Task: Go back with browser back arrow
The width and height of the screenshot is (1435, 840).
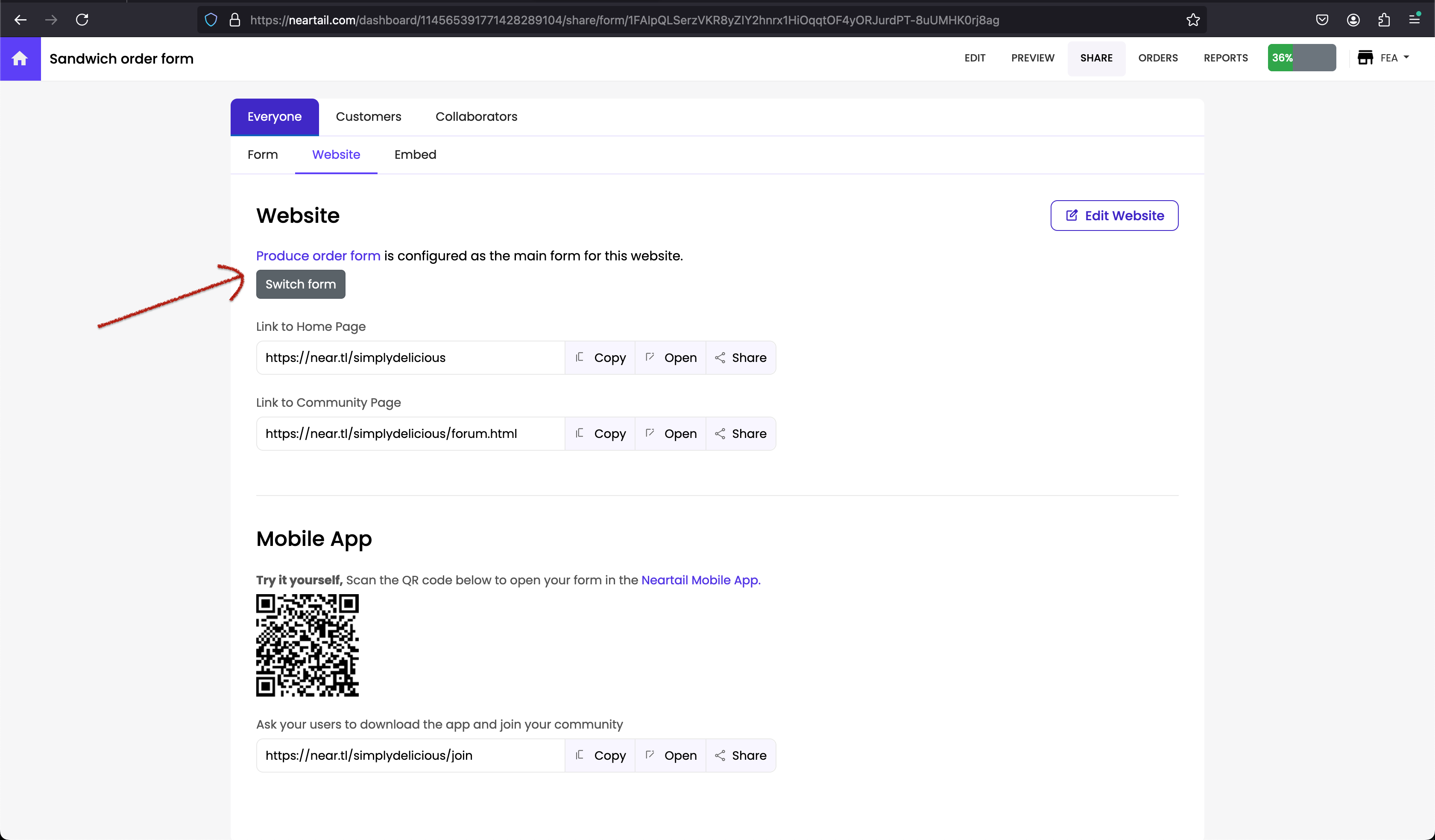Action: coord(20,20)
